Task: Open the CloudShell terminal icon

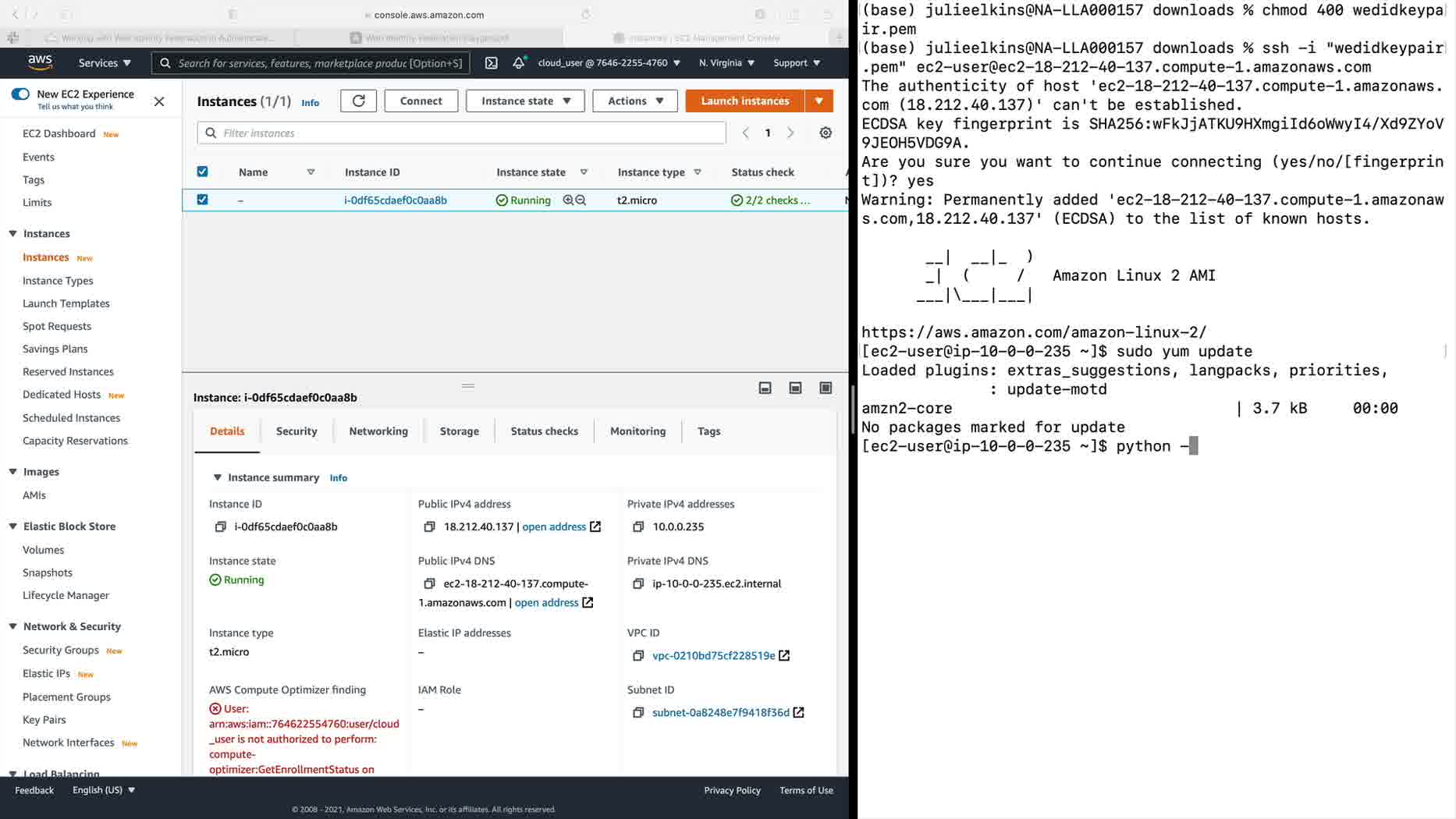Action: coord(491,63)
